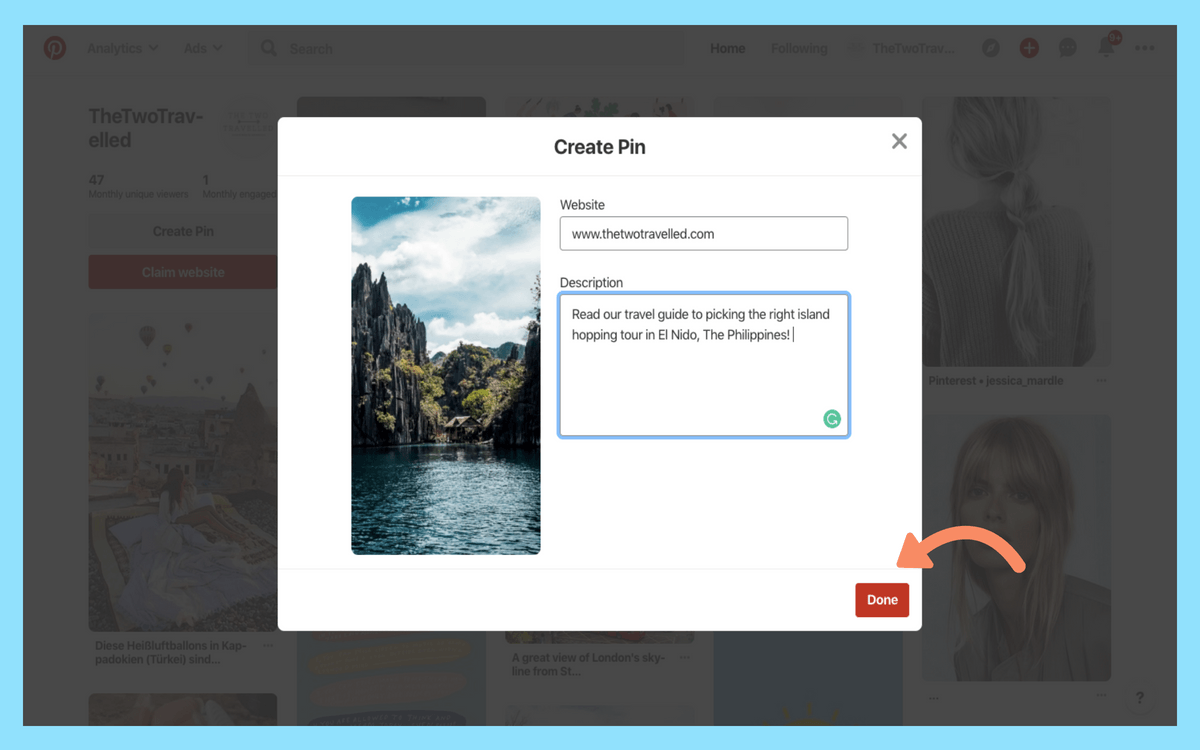Image resolution: width=1200 pixels, height=750 pixels.
Task: Open the notifications bell icon
Action: click(x=1106, y=47)
